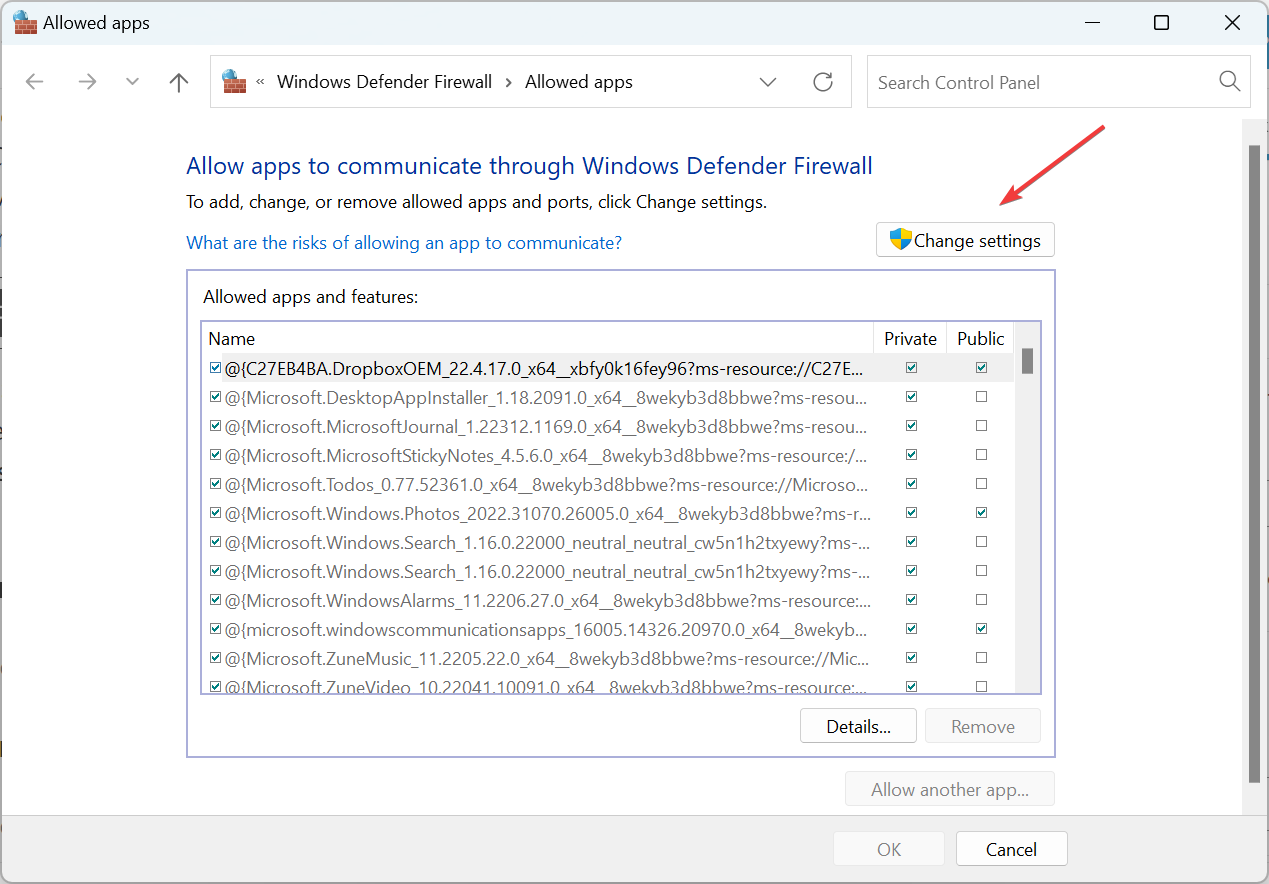
Task: Click the Allowed apps breadcrumb
Action: tap(579, 82)
